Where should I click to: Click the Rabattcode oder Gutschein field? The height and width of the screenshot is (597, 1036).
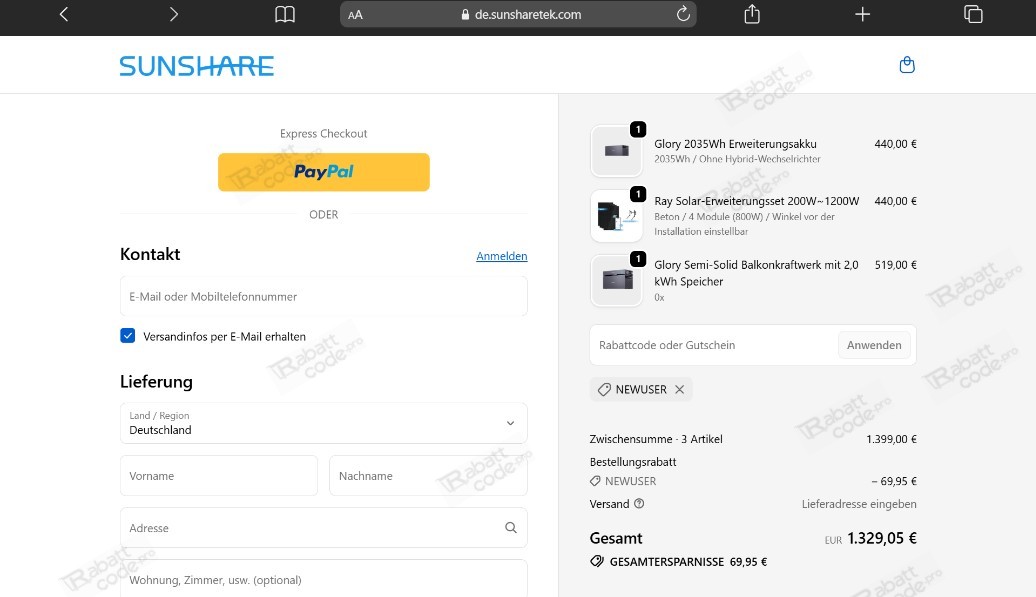(714, 345)
